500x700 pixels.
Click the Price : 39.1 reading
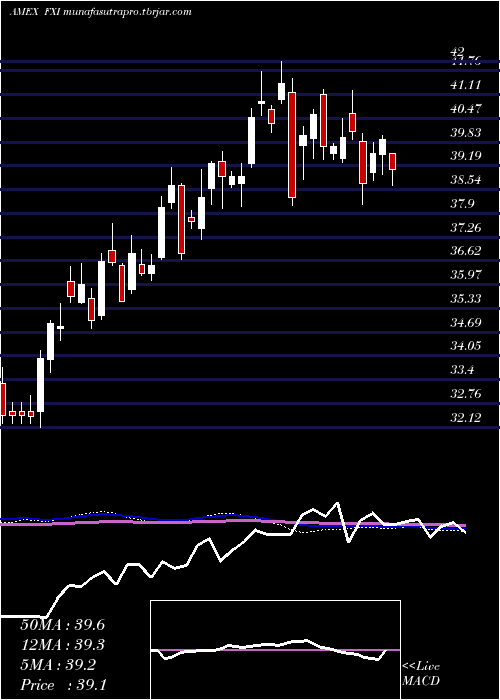[x=62, y=685]
